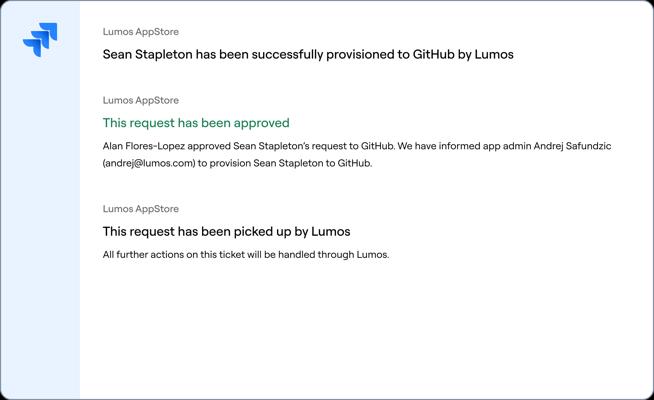
Task: Click the Lumos AppStore label above the picked up message
Action: [x=141, y=209]
